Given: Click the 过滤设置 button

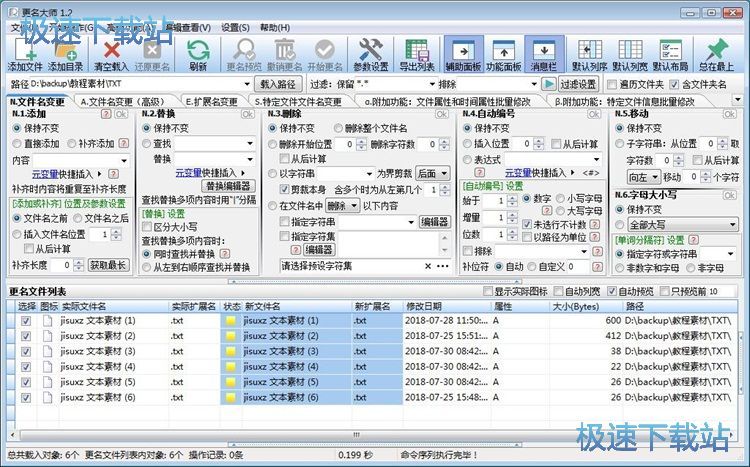Looking at the screenshot, I should (578, 84).
